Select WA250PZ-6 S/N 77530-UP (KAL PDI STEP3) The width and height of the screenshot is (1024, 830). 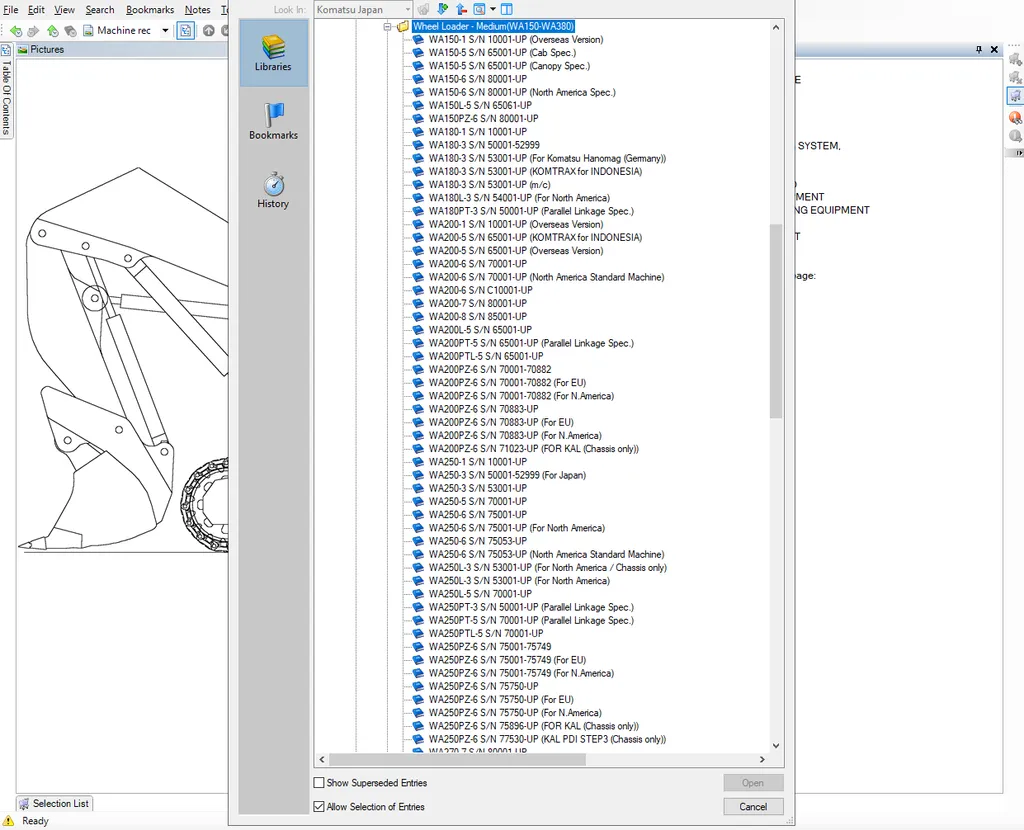547,739
